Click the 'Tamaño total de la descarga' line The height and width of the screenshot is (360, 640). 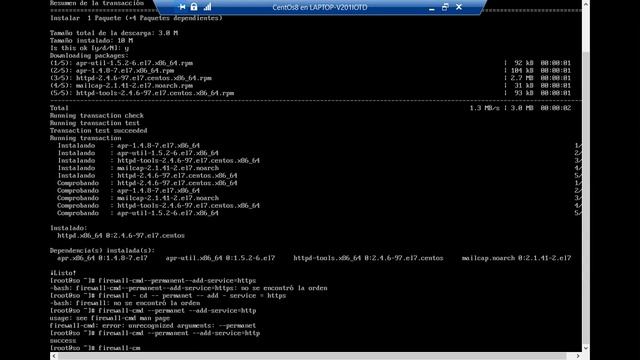click(x=114, y=33)
